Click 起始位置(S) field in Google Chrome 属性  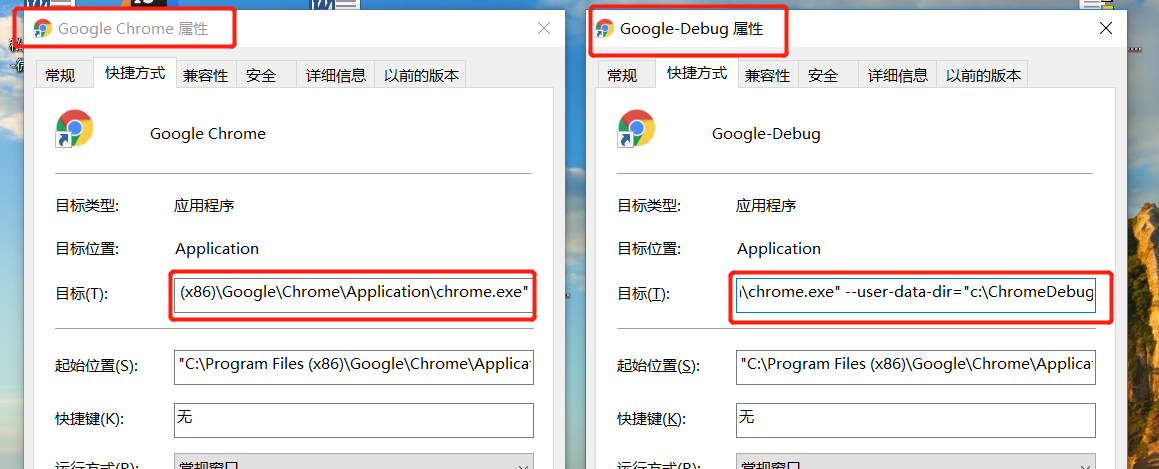354,366
